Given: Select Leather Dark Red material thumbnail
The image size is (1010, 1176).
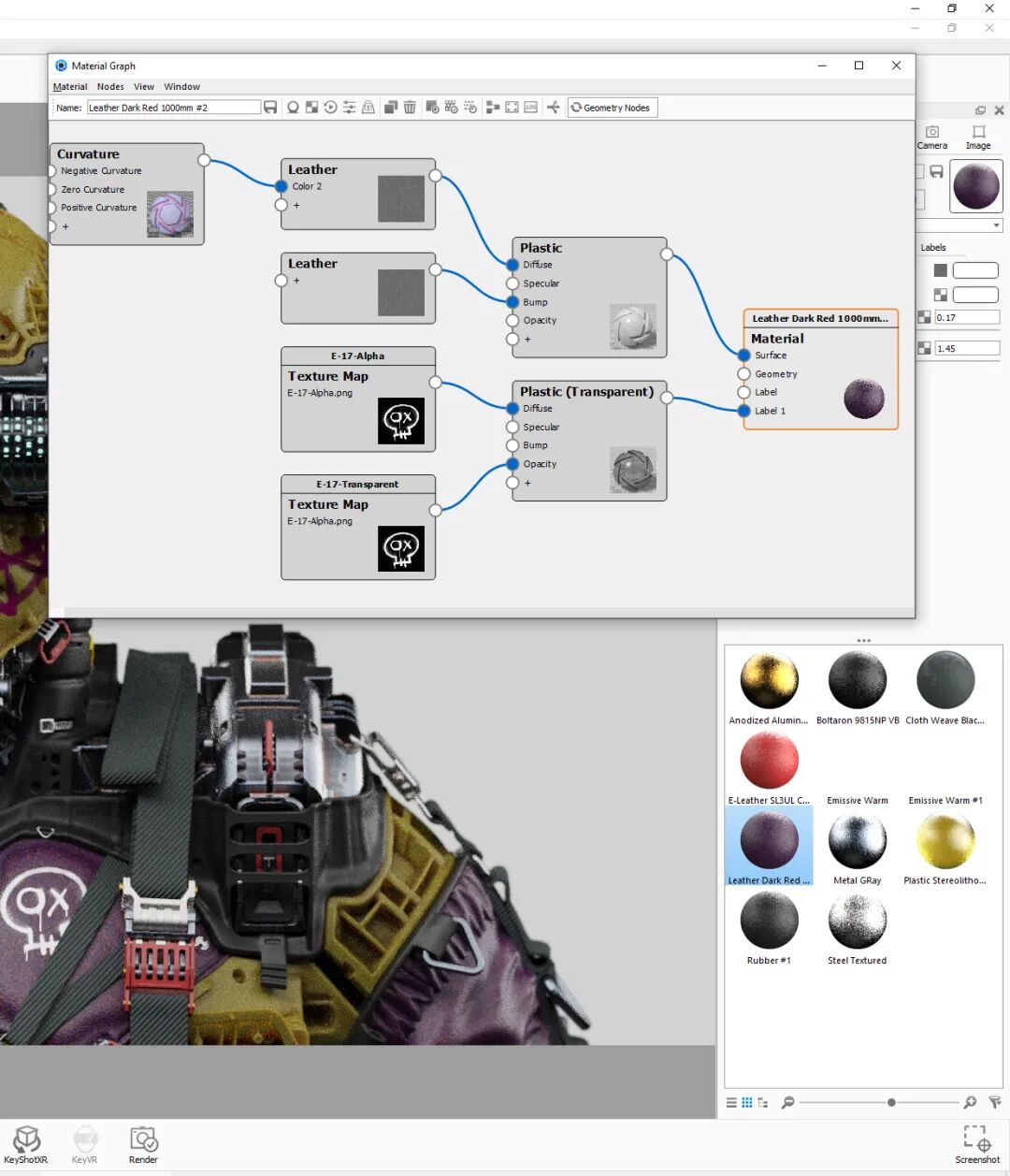Looking at the screenshot, I should tap(769, 840).
